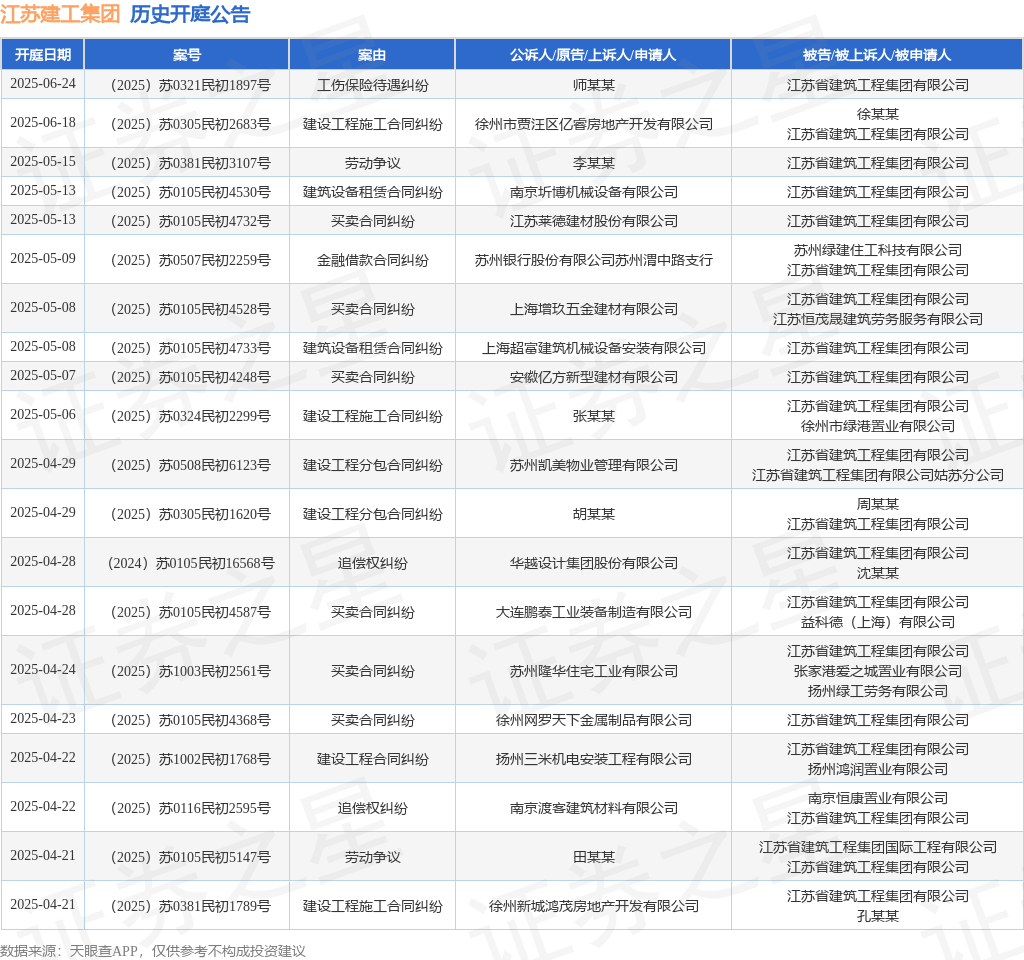Image resolution: width=1024 pixels, height=960 pixels.
Task: Click the hearing date 2025-05-15
Action: tap(43, 161)
